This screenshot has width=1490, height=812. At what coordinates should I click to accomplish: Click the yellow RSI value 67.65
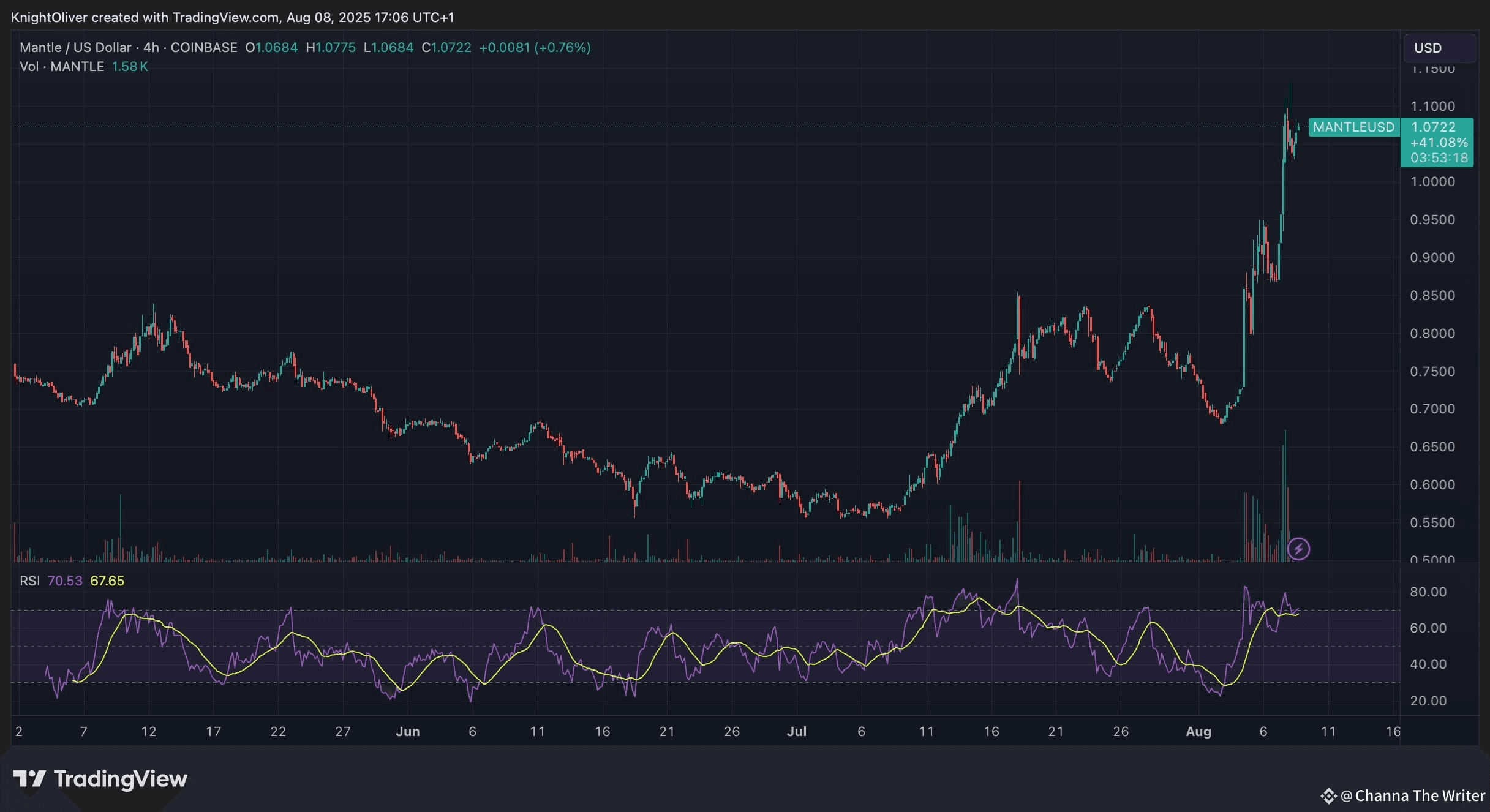pyautogui.click(x=107, y=581)
